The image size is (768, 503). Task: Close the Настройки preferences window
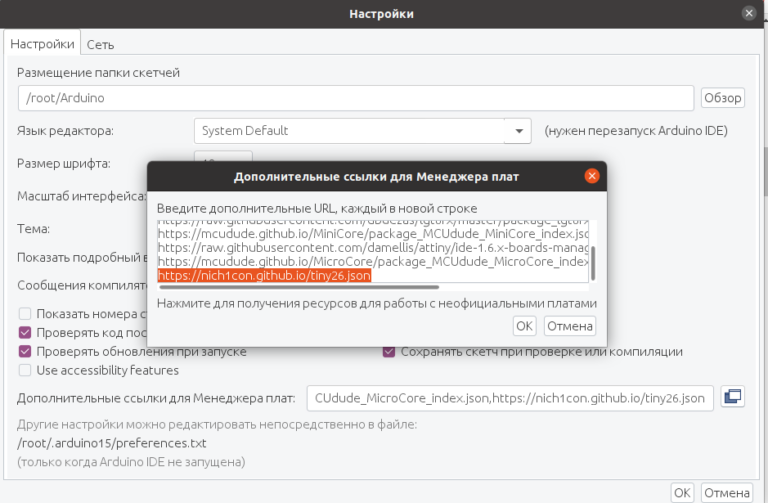point(748,13)
